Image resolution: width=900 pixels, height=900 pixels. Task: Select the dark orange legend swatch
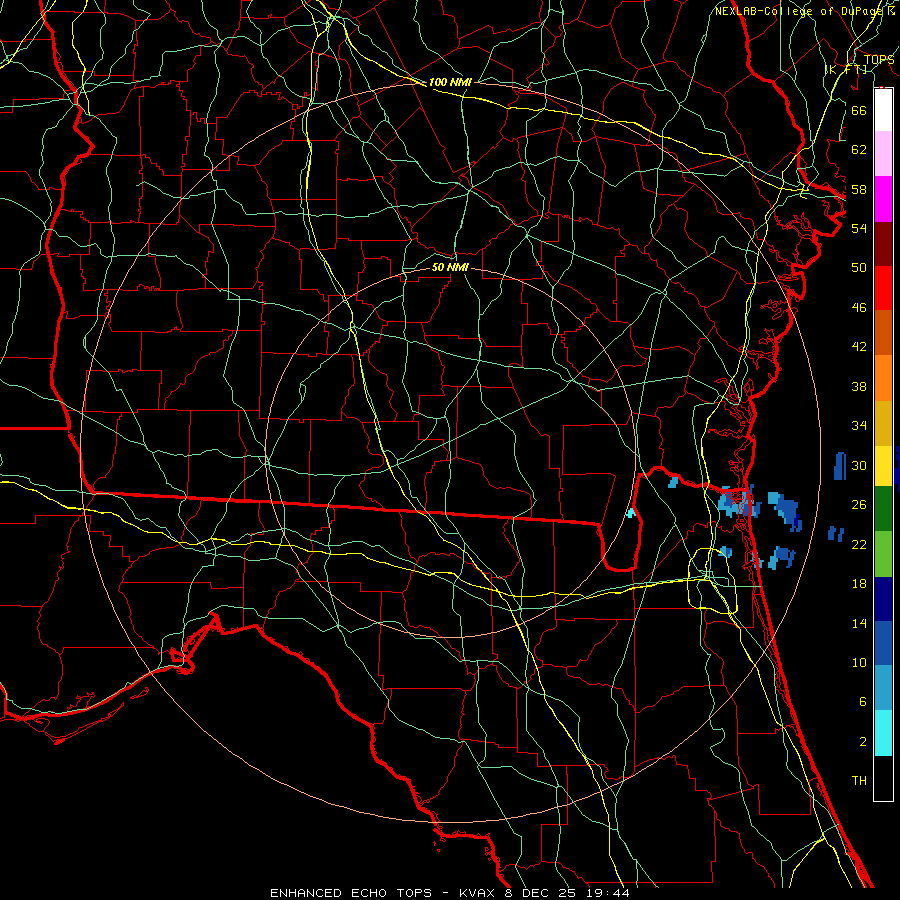(883, 333)
